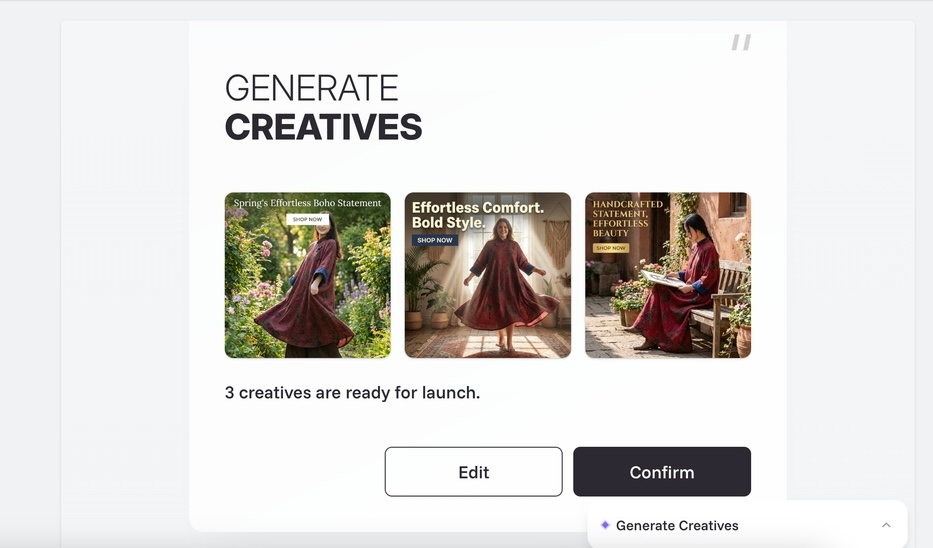Click the 3 creatives are ready text
The image size is (933, 548).
click(352, 393)
